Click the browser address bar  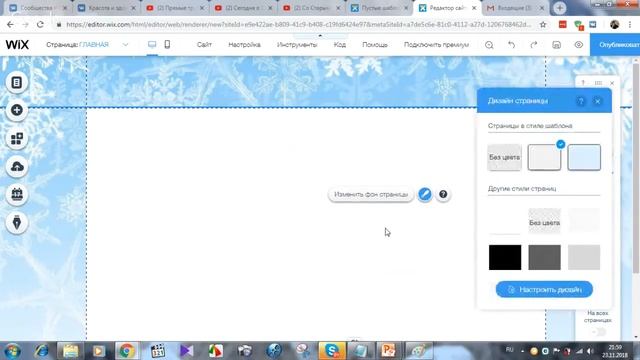point(298,24)
